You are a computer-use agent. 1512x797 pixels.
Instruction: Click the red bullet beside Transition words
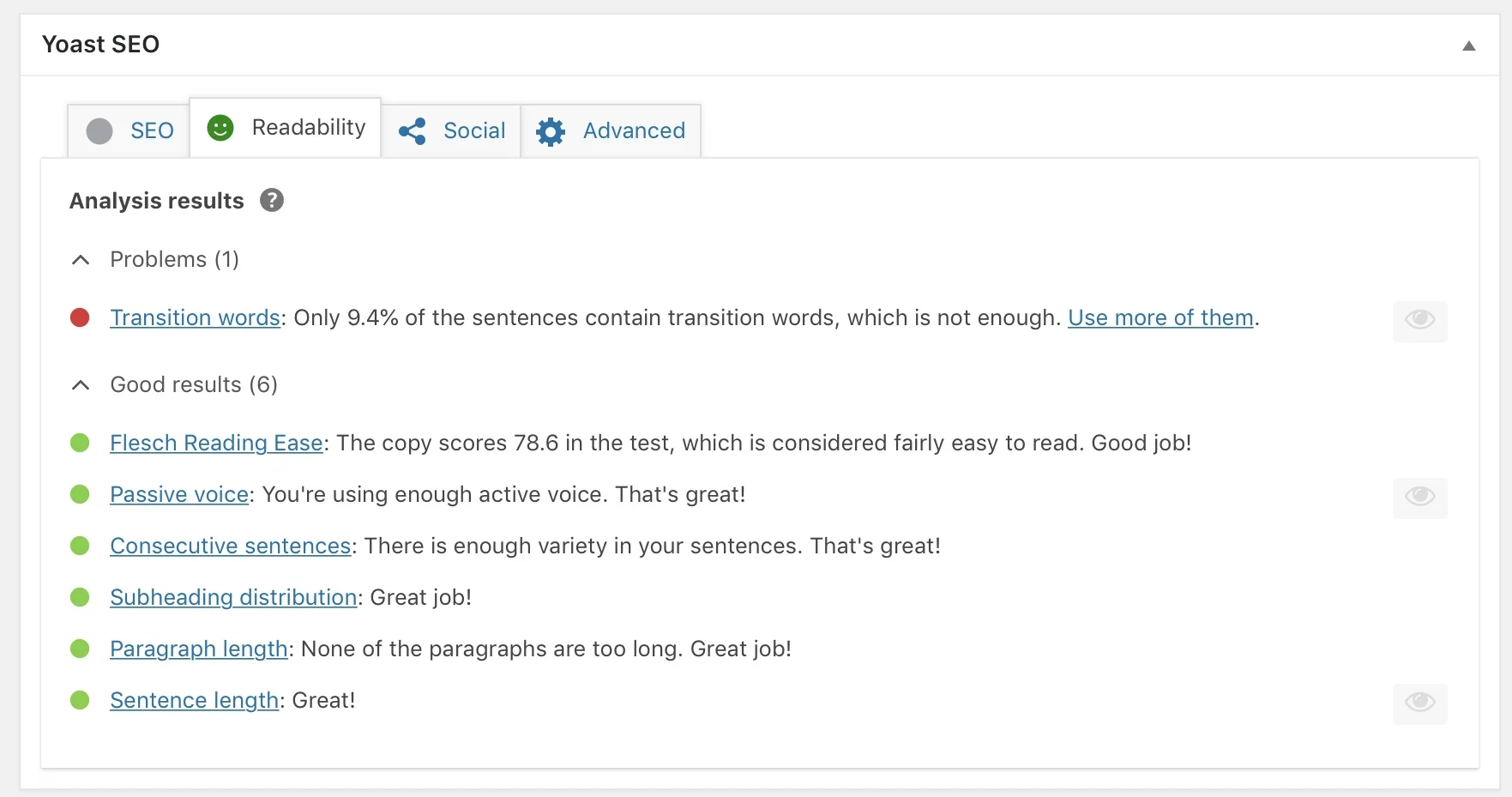pyautogui.click(x=80, y=318)
